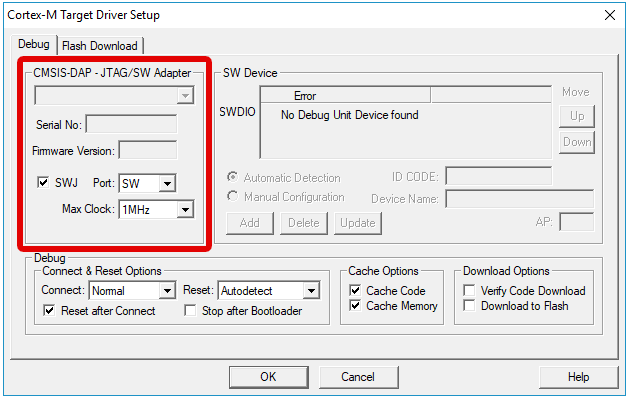Image resolution: width=631 pixels, height=400 pixels.
Task: Toggle the SWJ checkbox
Action: coord(43,183)
